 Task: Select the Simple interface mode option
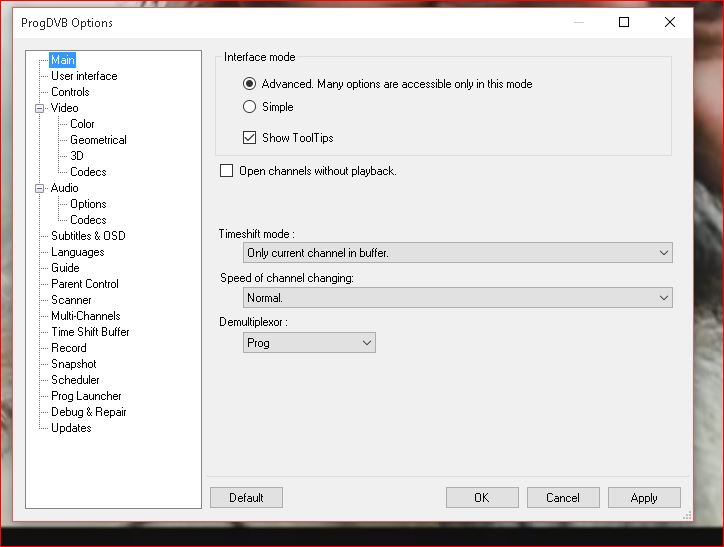pos(250,107)
